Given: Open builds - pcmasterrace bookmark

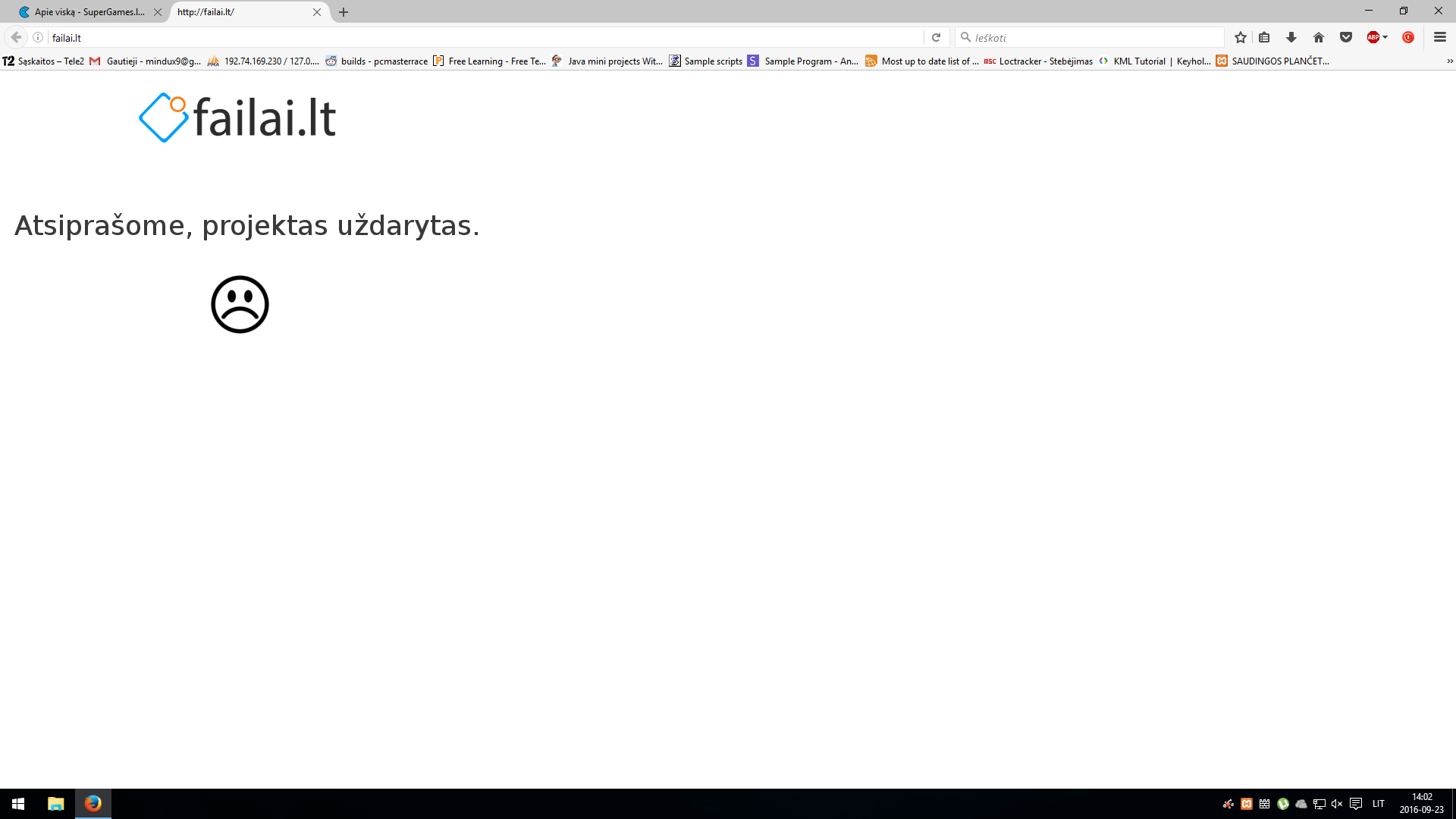Looking at the screenshot, I should pyautogui.click(x=377, y=61).
